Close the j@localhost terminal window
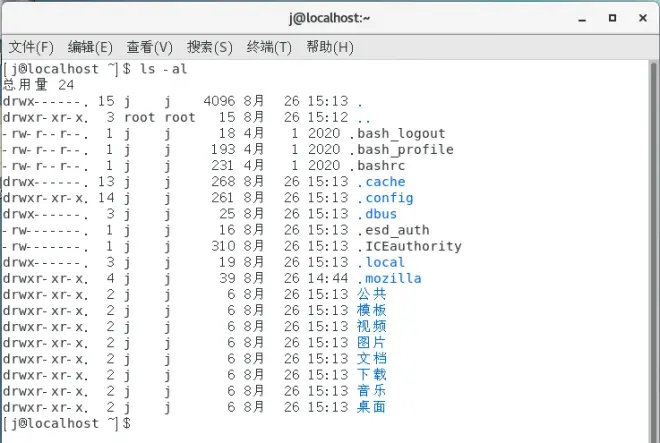Viewport: 660px width, 443px height. 643,18
